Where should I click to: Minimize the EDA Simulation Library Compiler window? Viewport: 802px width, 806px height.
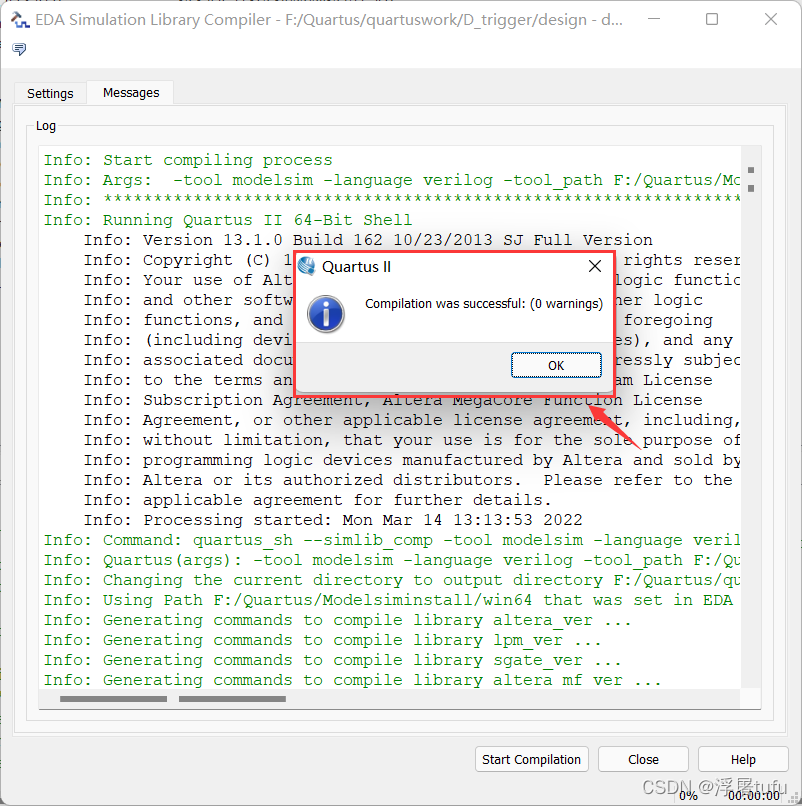[654, 20]
